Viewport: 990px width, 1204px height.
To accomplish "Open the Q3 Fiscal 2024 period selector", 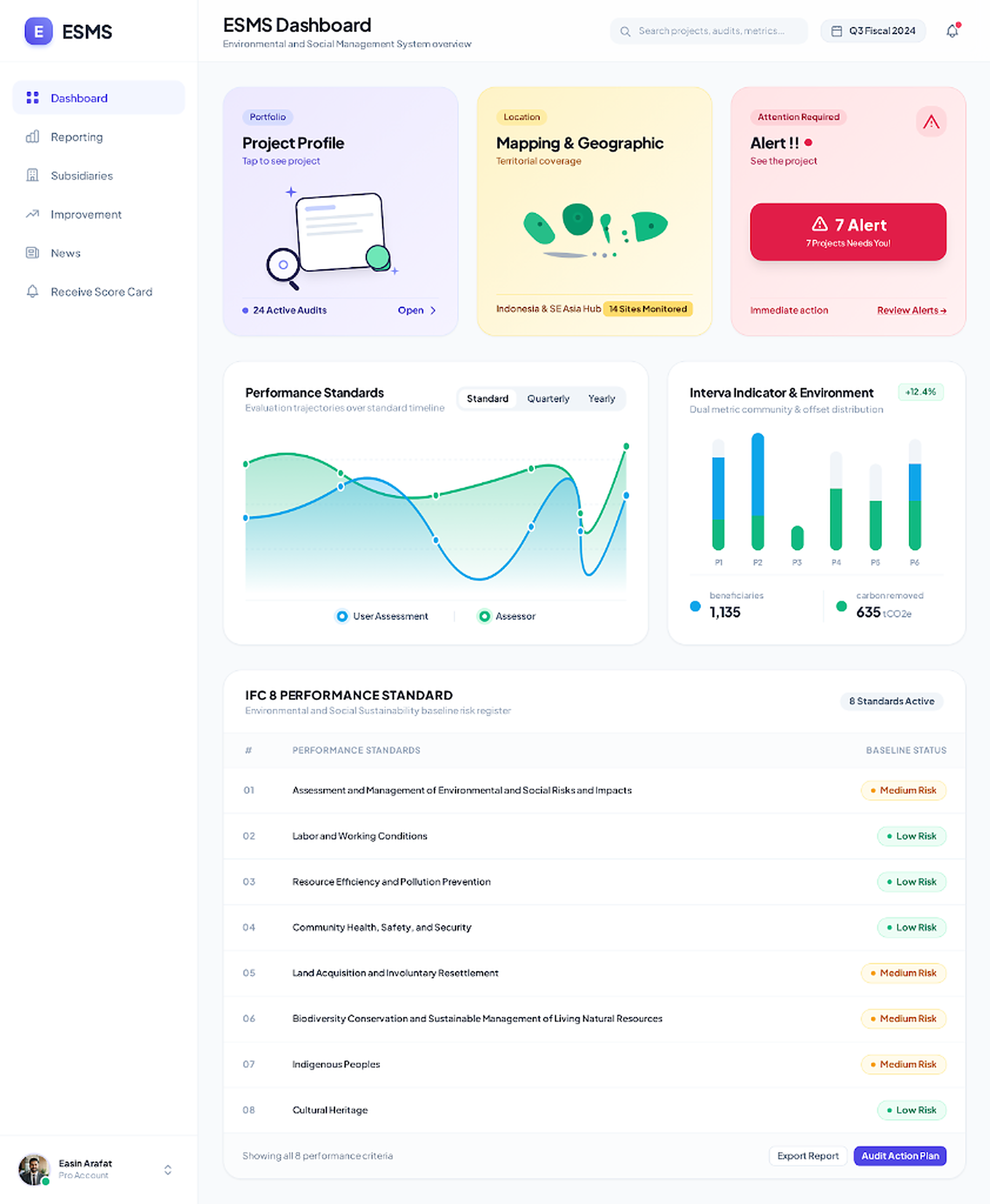I will pyautogui.click(x=872, y=31).
